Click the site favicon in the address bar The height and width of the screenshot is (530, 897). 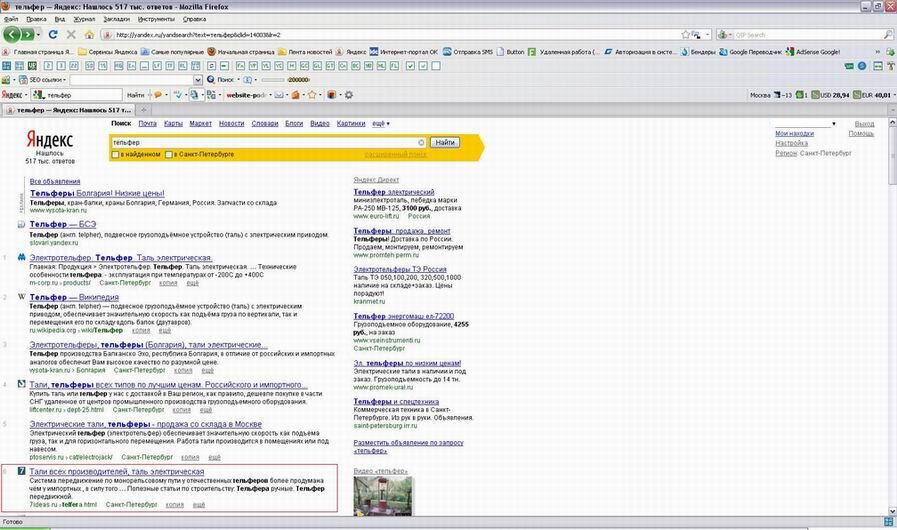[x=108, y=35]
